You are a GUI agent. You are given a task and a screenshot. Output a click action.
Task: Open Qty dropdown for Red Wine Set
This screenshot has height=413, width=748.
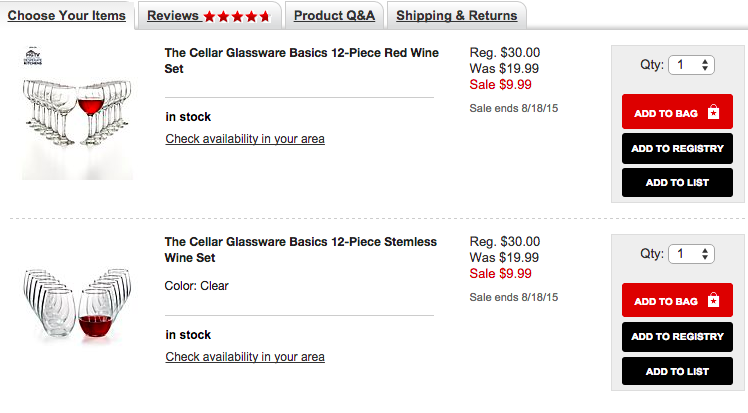(691, 65)
